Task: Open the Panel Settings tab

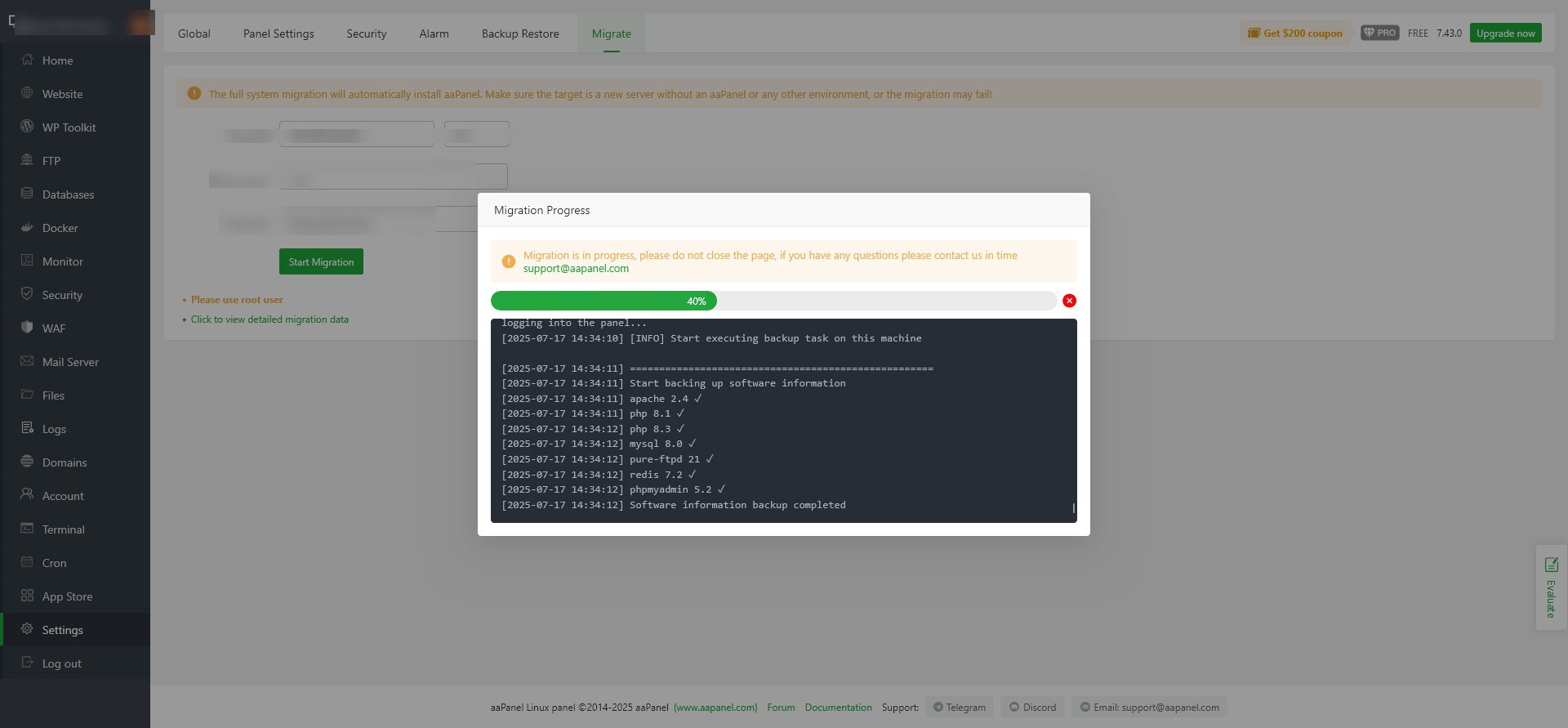Action: coord(278,33)
